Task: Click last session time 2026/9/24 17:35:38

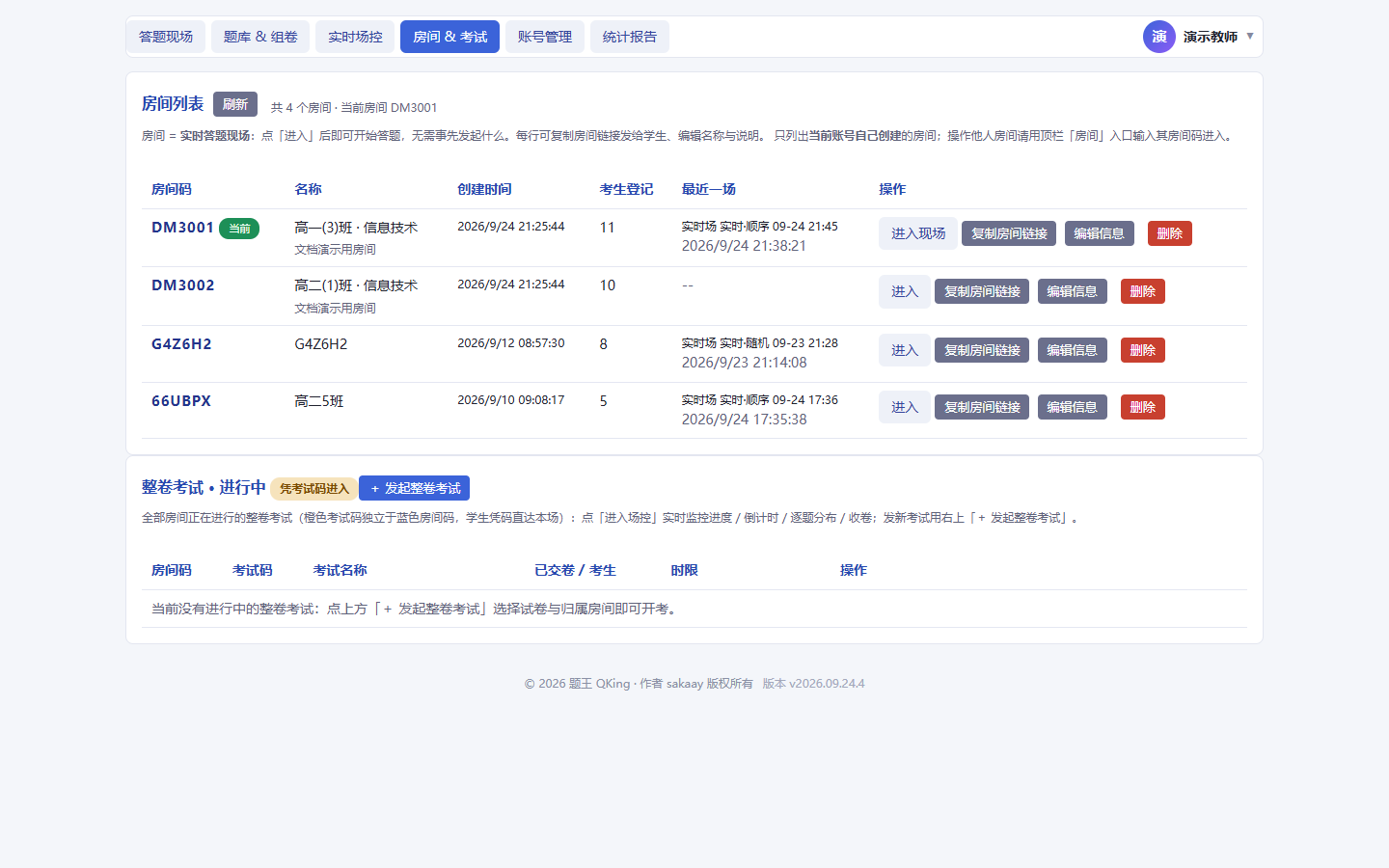Action: 745,420
